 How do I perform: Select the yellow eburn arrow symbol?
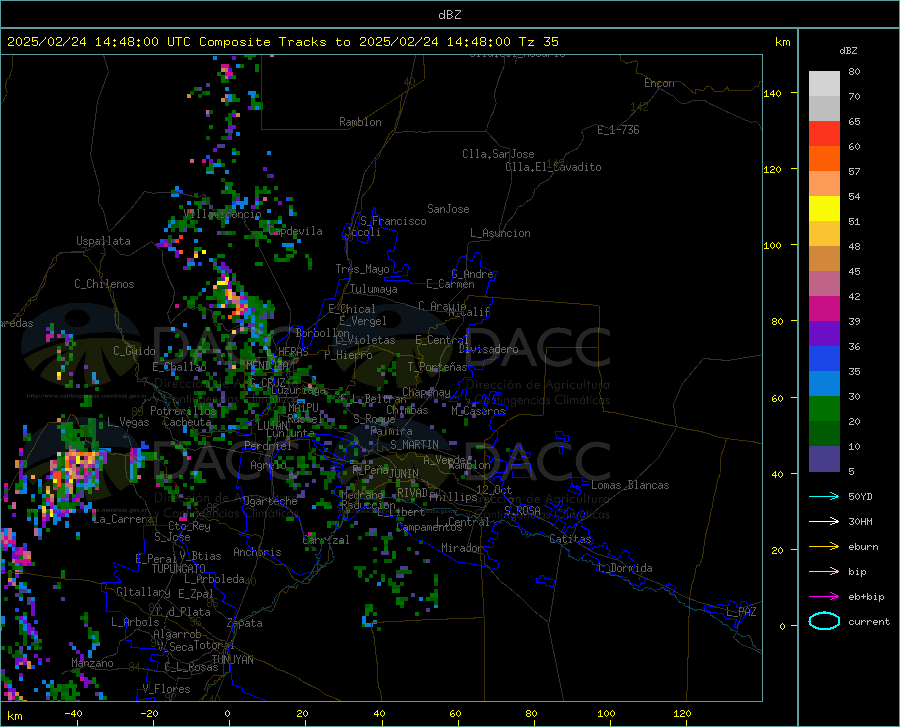point(824,546)
